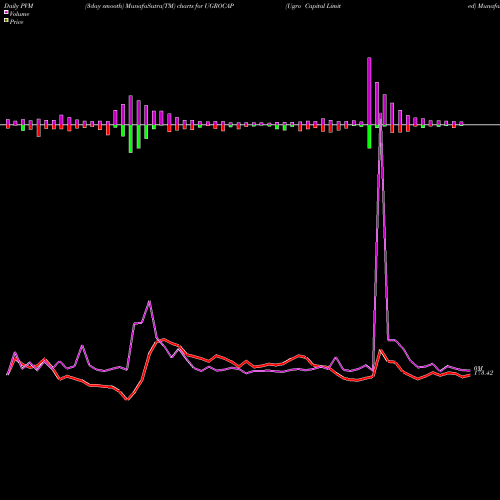Viewport: 500px width, 500px height.
Task: Click the Price legend color swatch
Action: [6, 21]
